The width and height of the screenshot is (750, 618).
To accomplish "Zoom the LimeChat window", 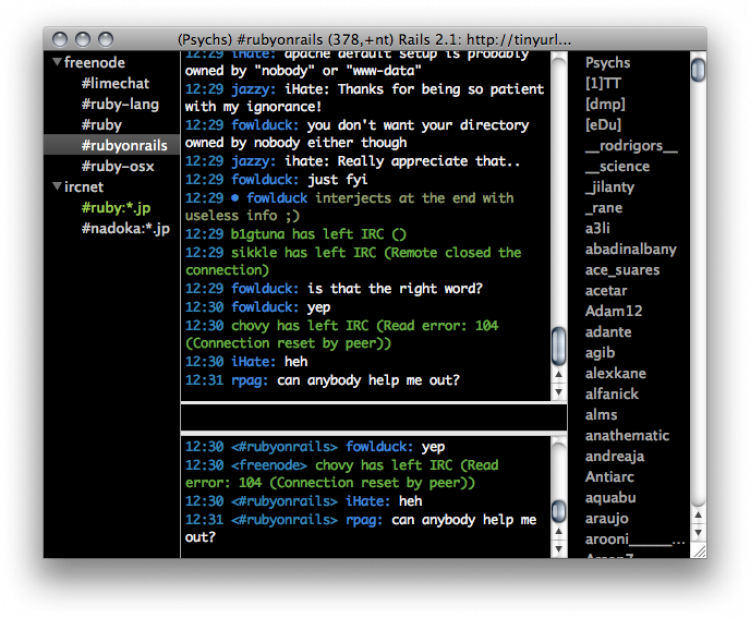I will click(x=106, y=39).
